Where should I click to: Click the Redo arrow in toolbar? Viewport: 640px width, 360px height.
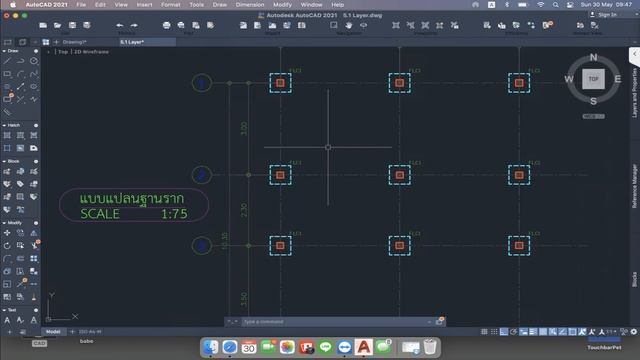pyautogui.click(x=134, y=25)
